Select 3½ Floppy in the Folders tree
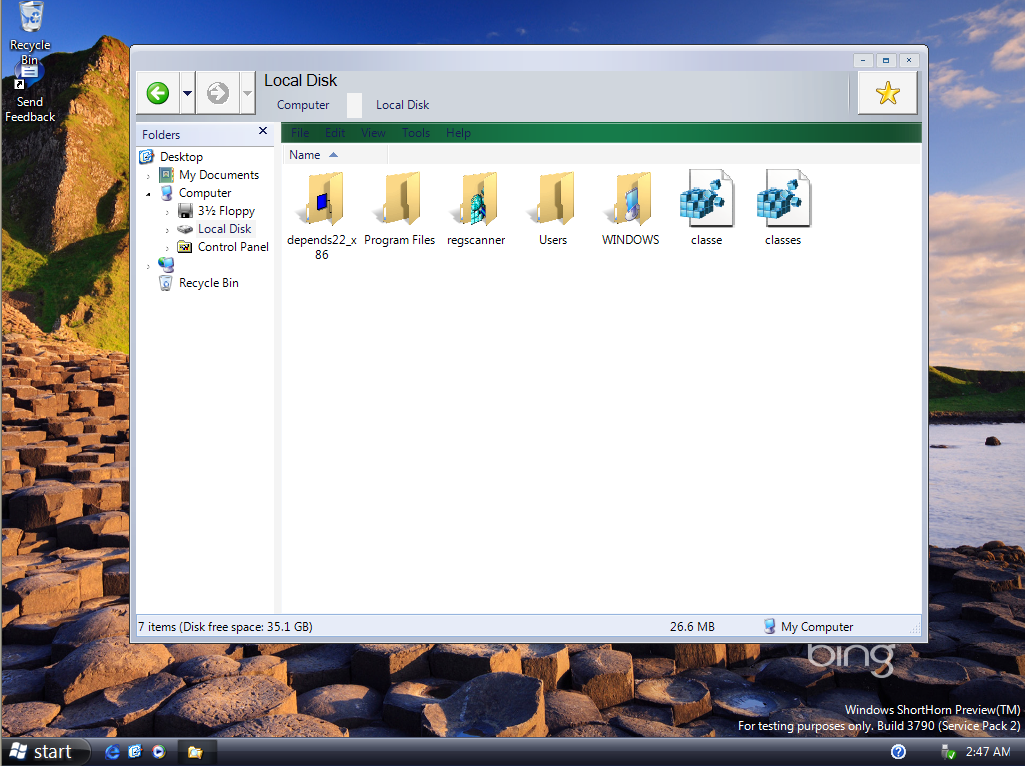 (226, 210)
